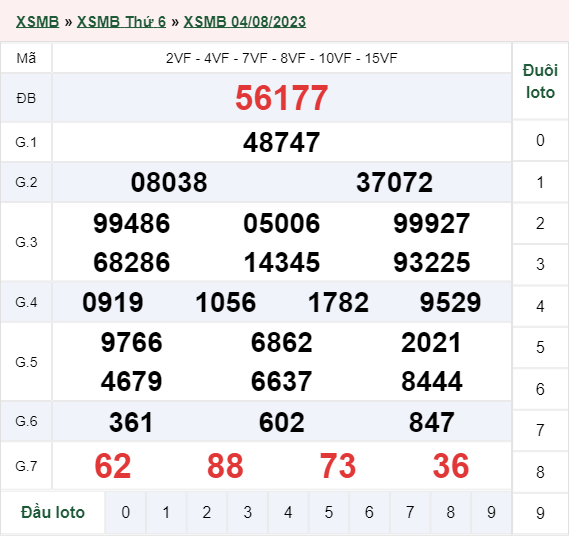Select Đầu loto digit 7
This screenshot has width=569, height=536.
coord(410,512)
